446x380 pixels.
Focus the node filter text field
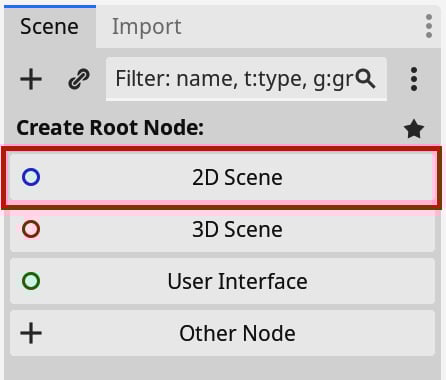(x=246, y=79)
